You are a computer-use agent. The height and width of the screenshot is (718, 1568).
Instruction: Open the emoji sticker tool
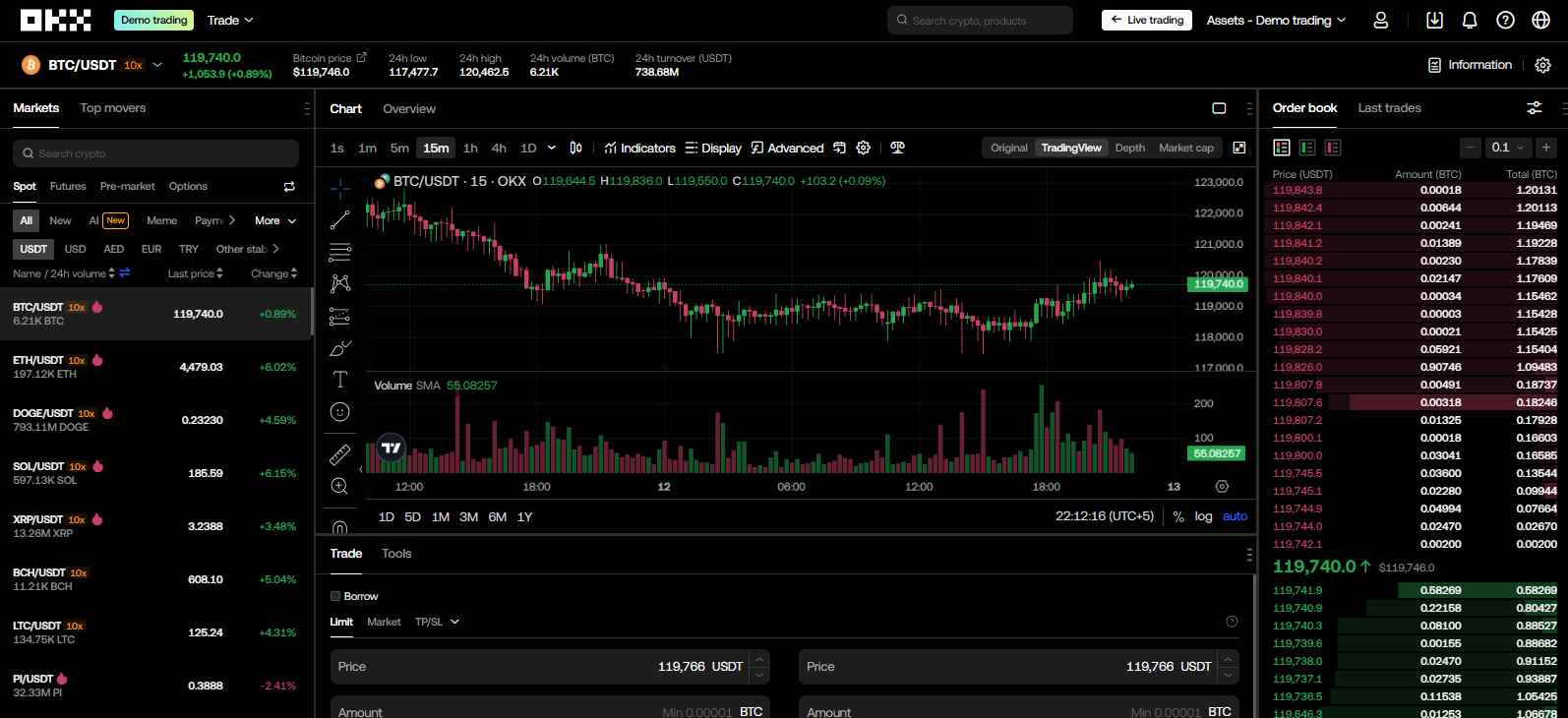pyautogui.click(x=340, y=412)
